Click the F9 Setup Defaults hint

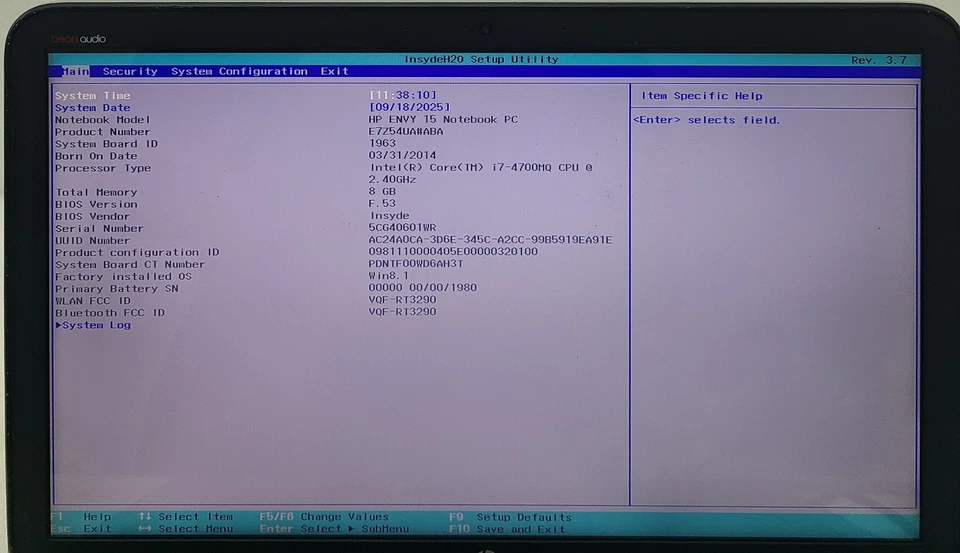510,517
